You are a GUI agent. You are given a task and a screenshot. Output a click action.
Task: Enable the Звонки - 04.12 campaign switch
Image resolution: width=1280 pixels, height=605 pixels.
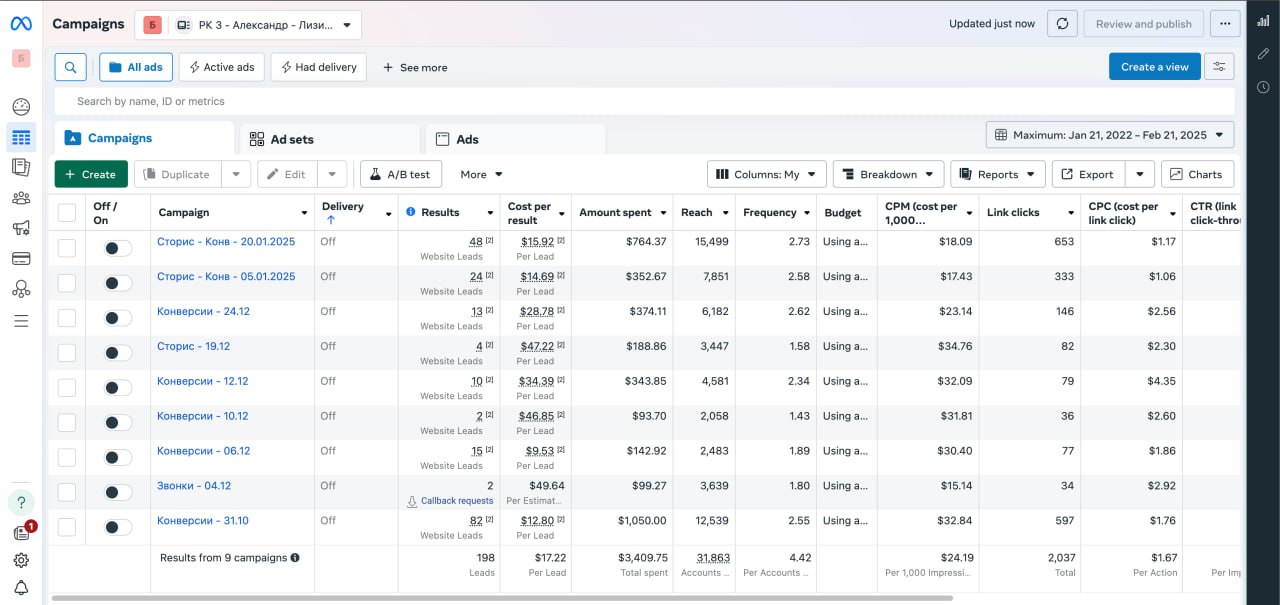pos(117,493)
